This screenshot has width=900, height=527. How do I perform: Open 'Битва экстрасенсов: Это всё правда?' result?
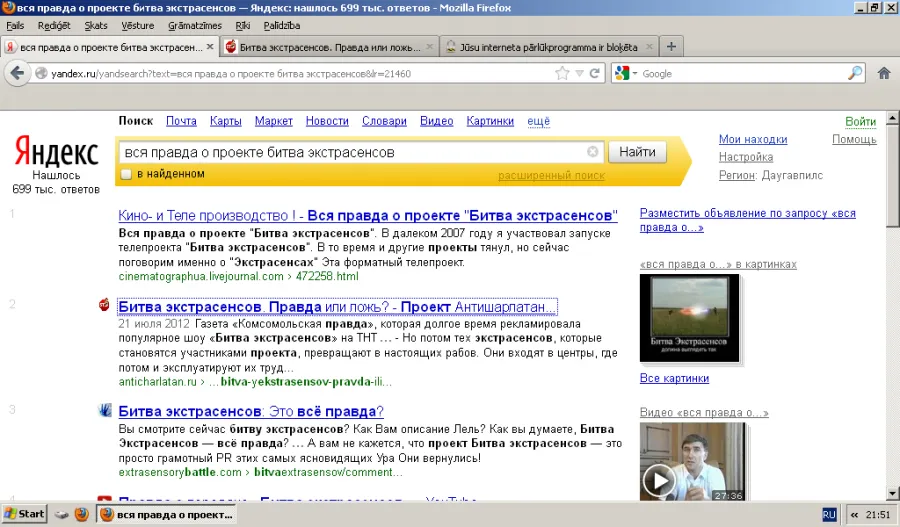(x=251, y=411)
